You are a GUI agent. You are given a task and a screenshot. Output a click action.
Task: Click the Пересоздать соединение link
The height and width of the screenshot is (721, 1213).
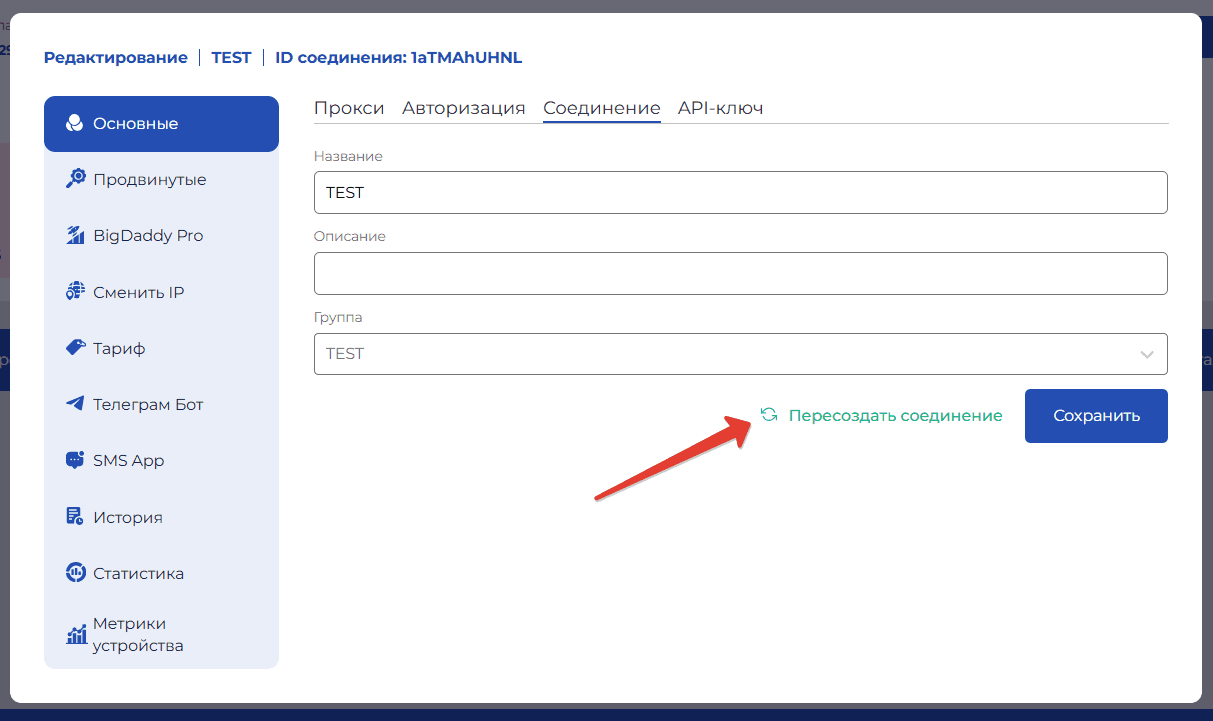point(895,415)
